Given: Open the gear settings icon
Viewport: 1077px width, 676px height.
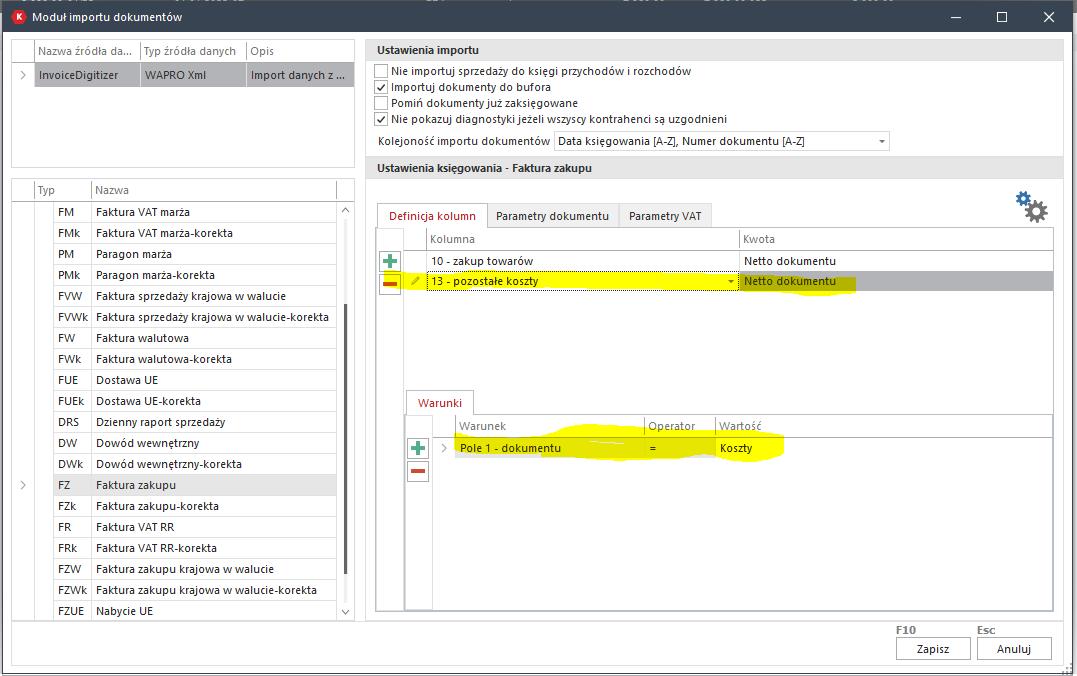Looking at the screenshot, I should [x=1031, y=207].
